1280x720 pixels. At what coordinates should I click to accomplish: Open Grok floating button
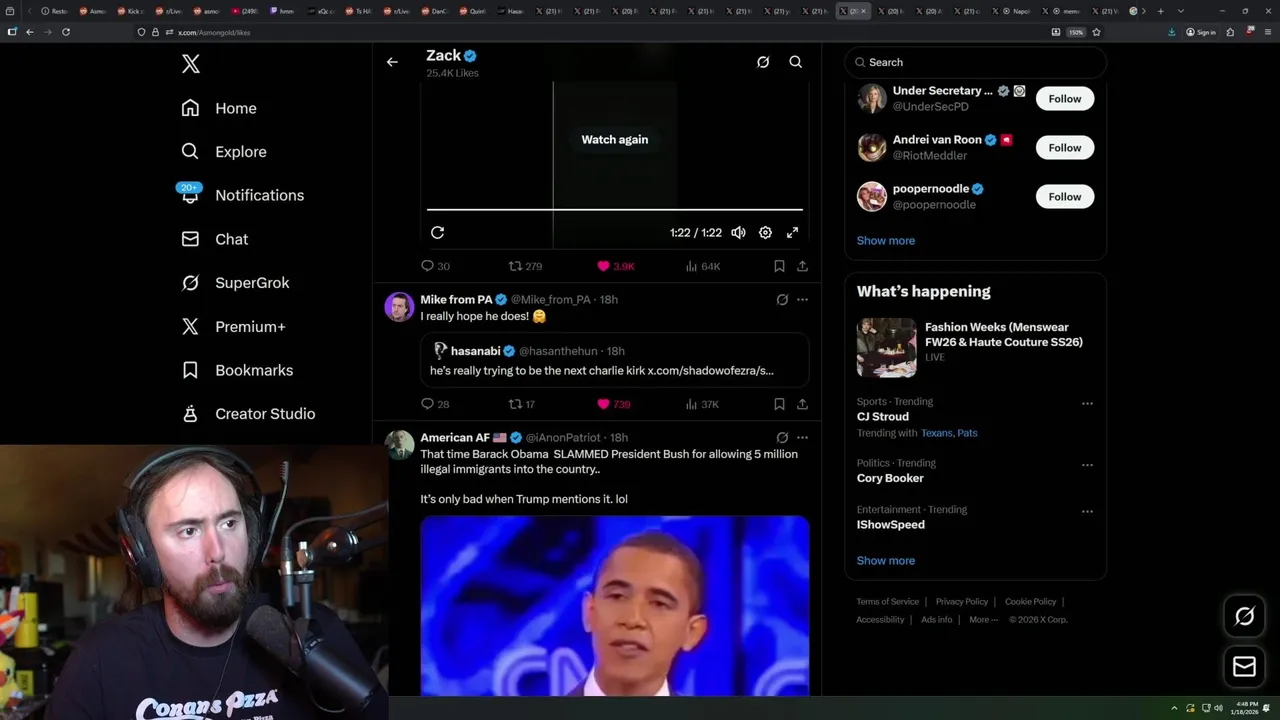[x=1244, y=617]
